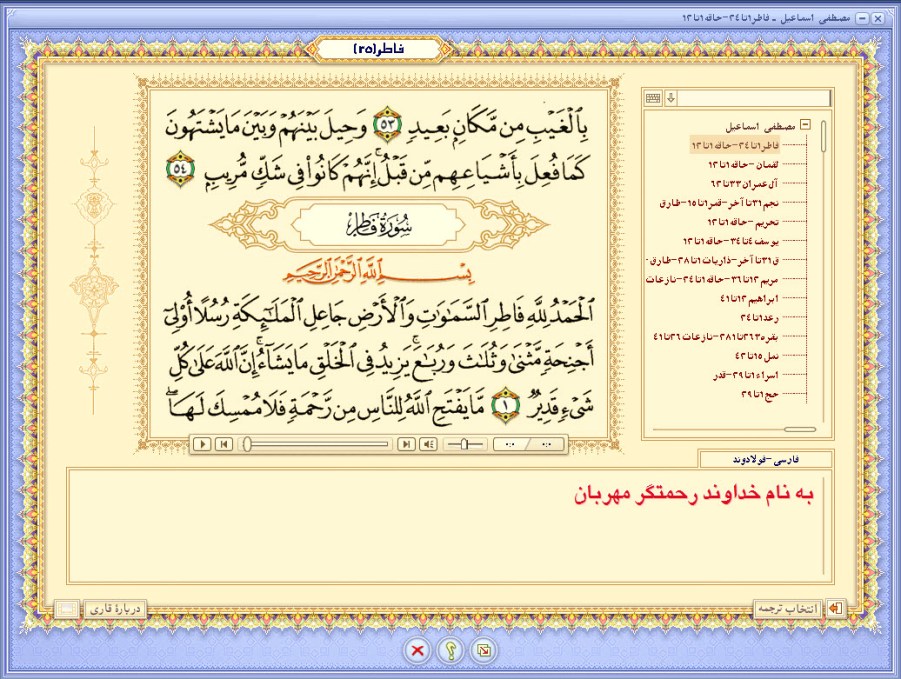Select the نجم ۳۱تا آخر - قمر recitation
This screenshot has height=679, width=901.
pyautogui.click(x=719, y=203)
